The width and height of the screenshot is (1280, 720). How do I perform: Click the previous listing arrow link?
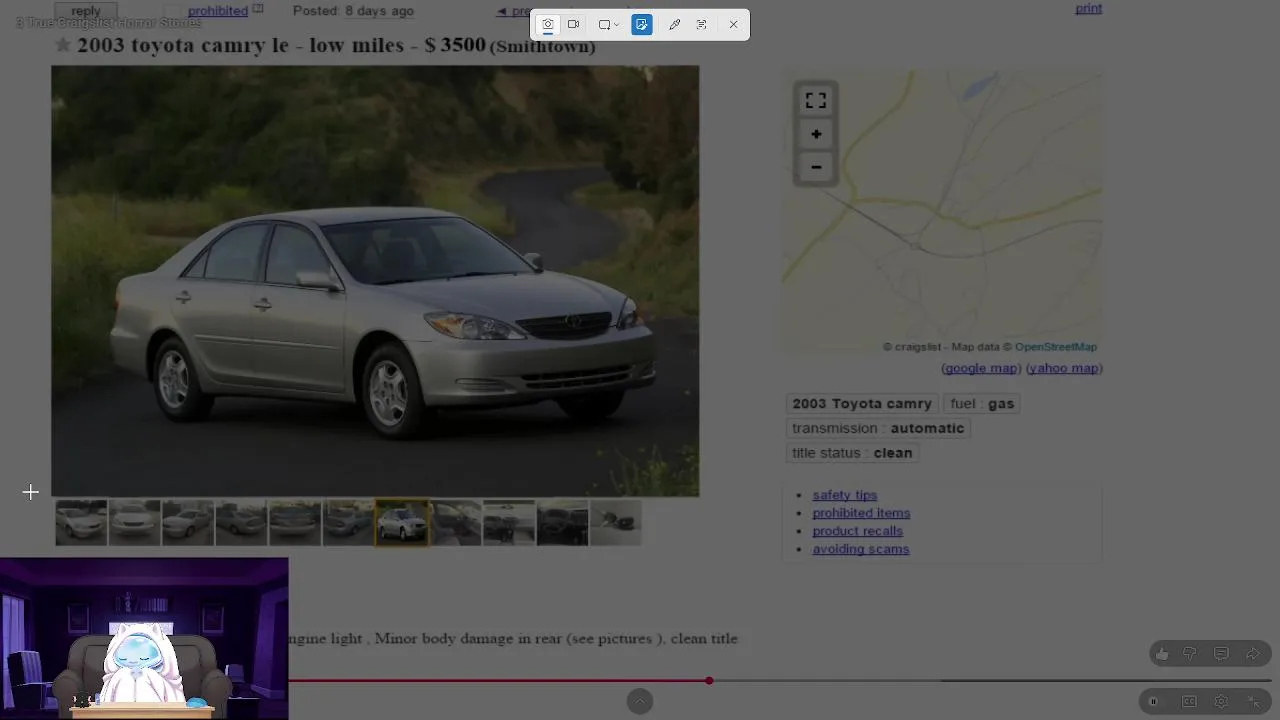[513, 11]
